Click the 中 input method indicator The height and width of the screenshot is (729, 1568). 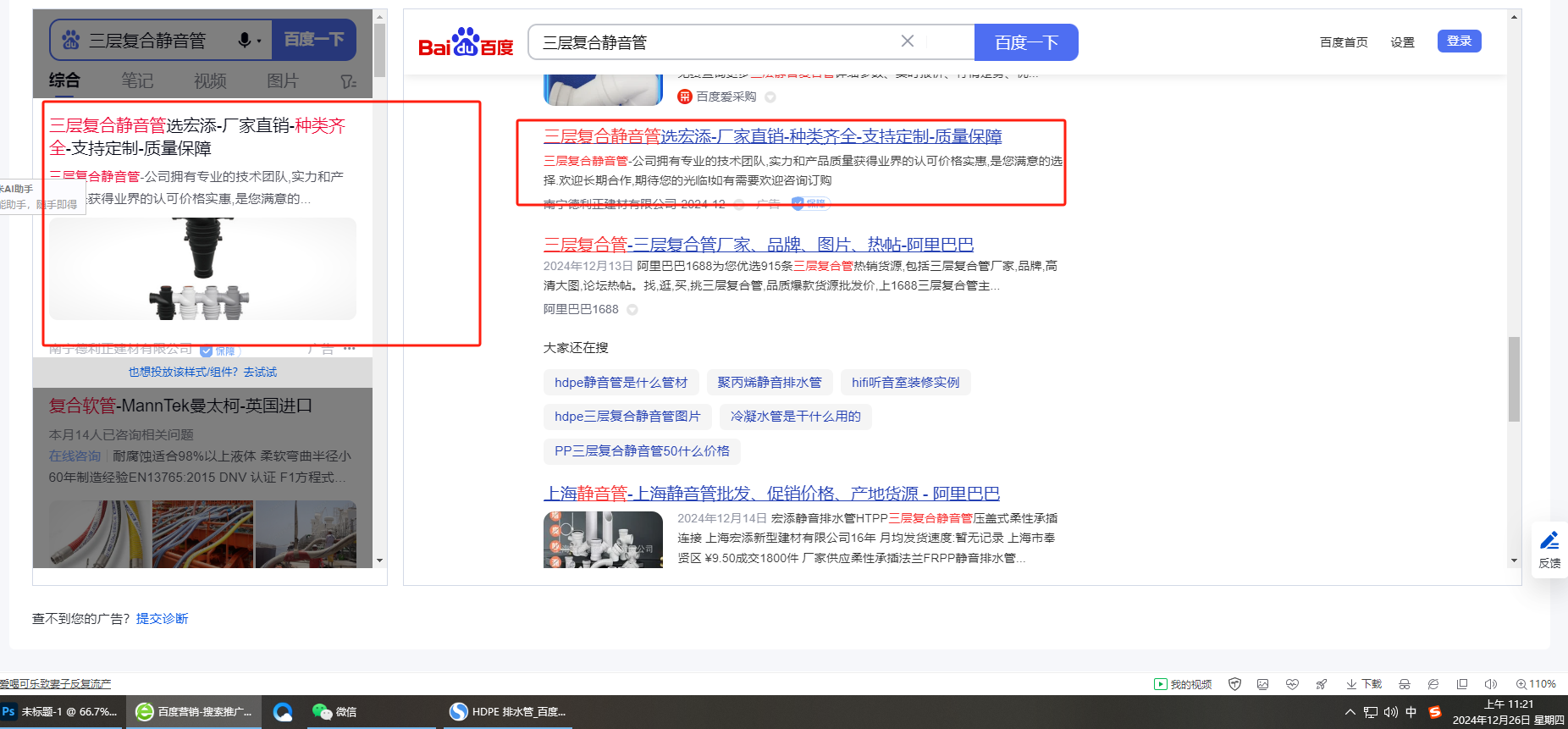coord(1411,712)
